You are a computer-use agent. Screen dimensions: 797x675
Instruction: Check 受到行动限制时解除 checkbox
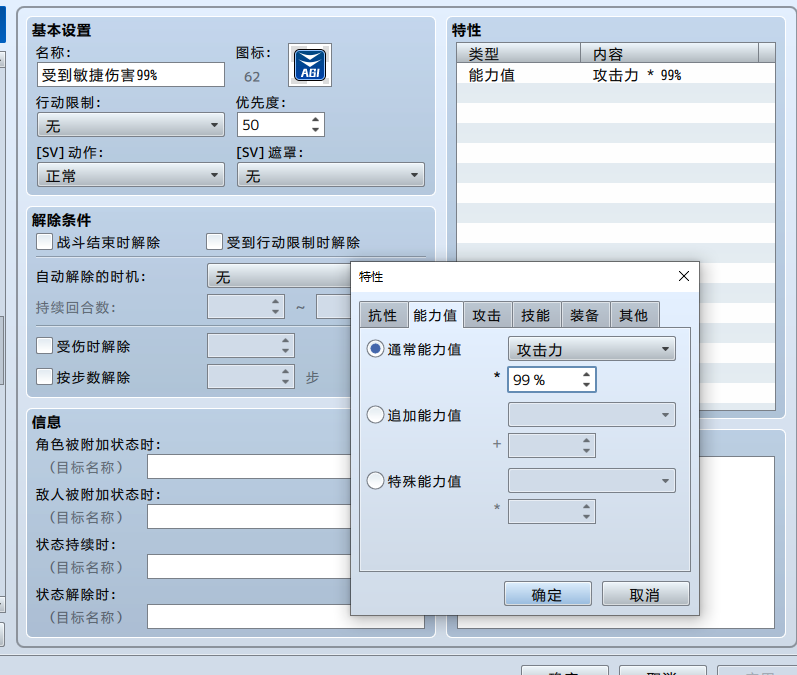click(214, 242)
